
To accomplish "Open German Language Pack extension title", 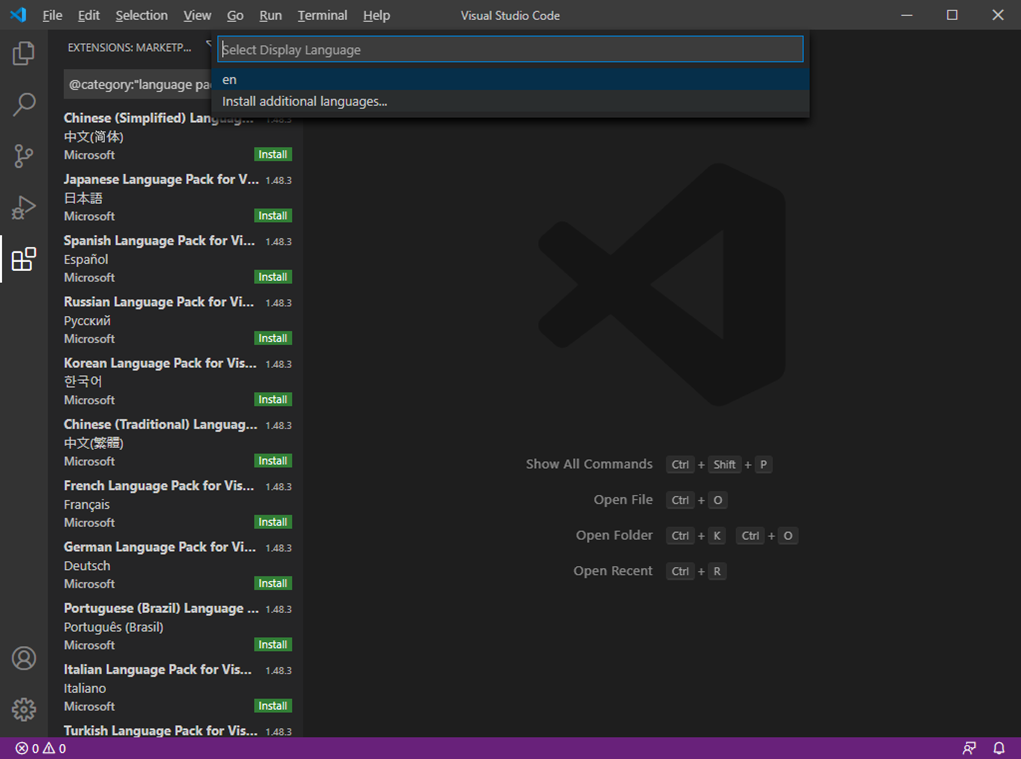I will click(160, 547).
